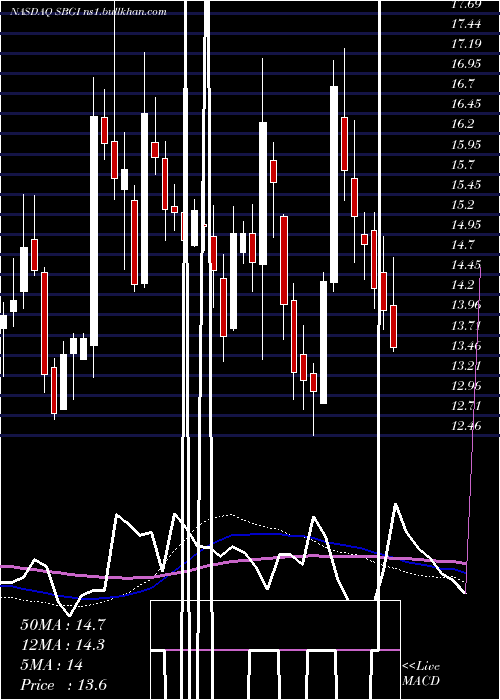Click the 12.96 price axis label
Screen dimensions: 500x700
pyautogui.click(x=466, y=386)
